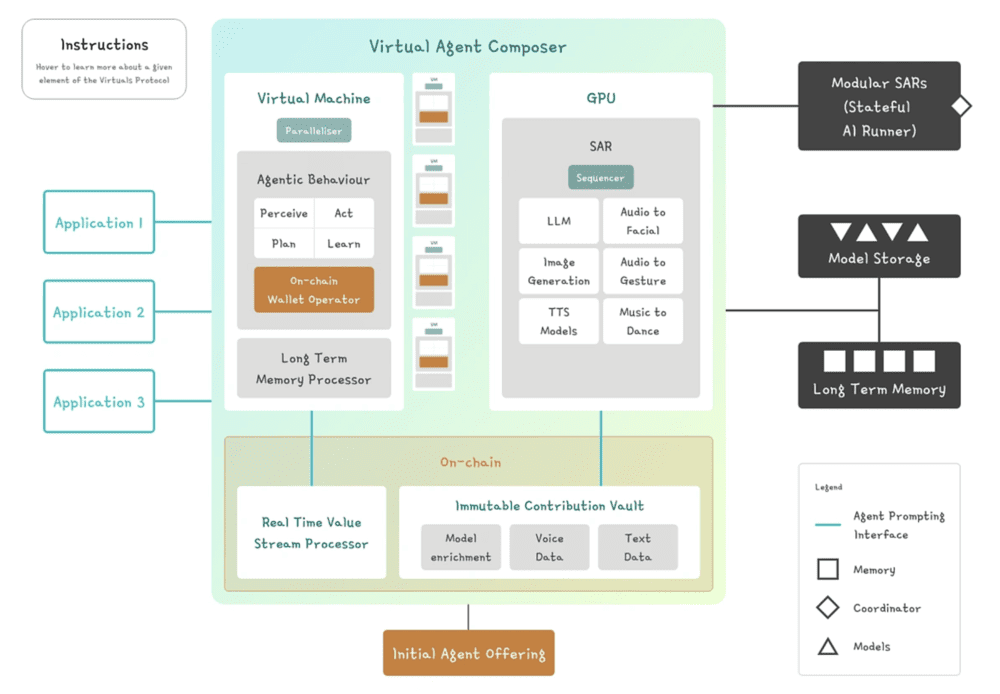The width and height of the screenshot is (1000, 694).
Task: Click the Real Time Value Stream Processor
Action: 311,533
